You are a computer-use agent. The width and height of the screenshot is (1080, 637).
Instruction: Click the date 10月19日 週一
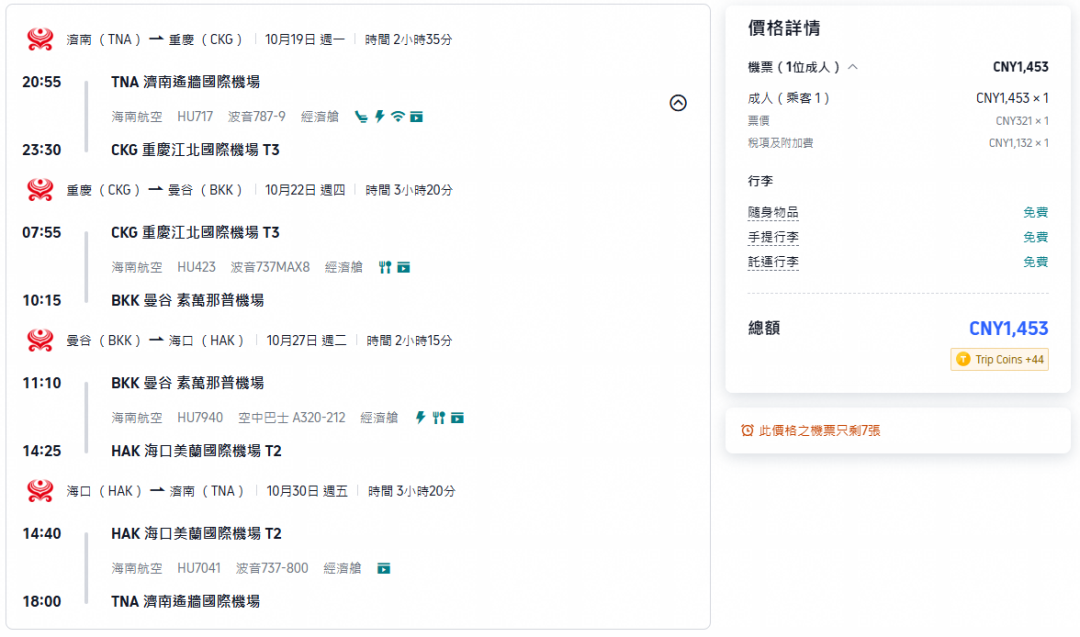(x=305, y=39)
